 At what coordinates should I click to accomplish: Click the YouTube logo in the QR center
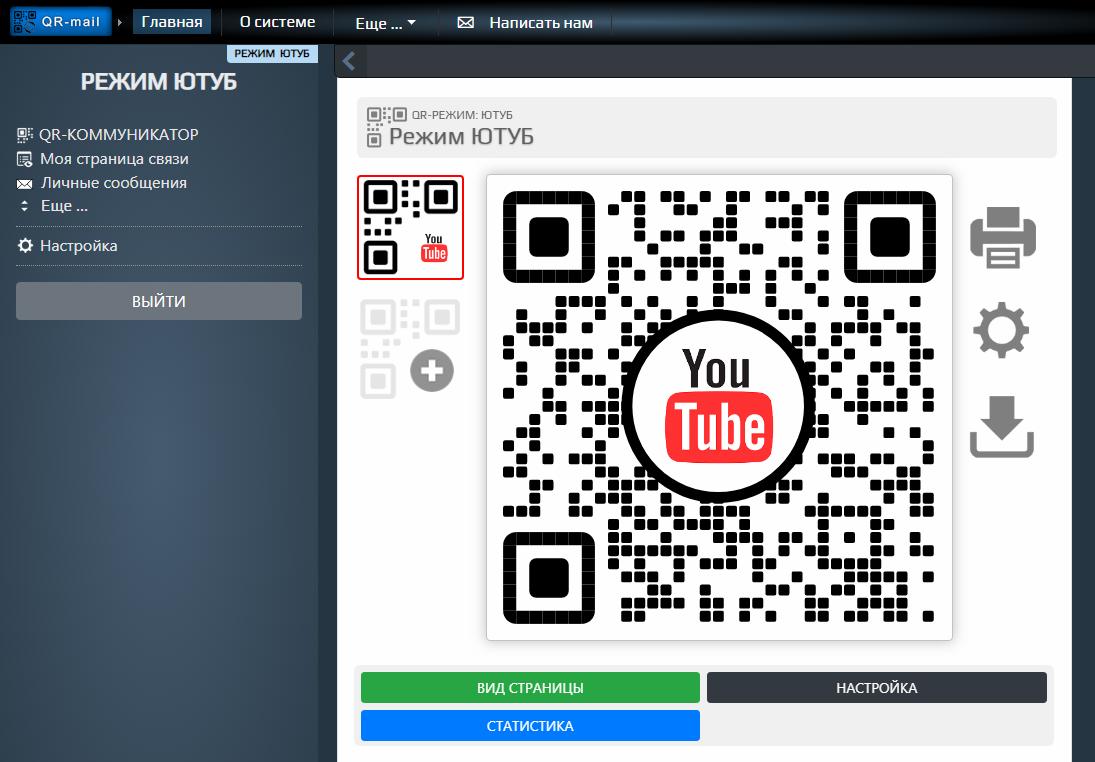tap(719, 406)
